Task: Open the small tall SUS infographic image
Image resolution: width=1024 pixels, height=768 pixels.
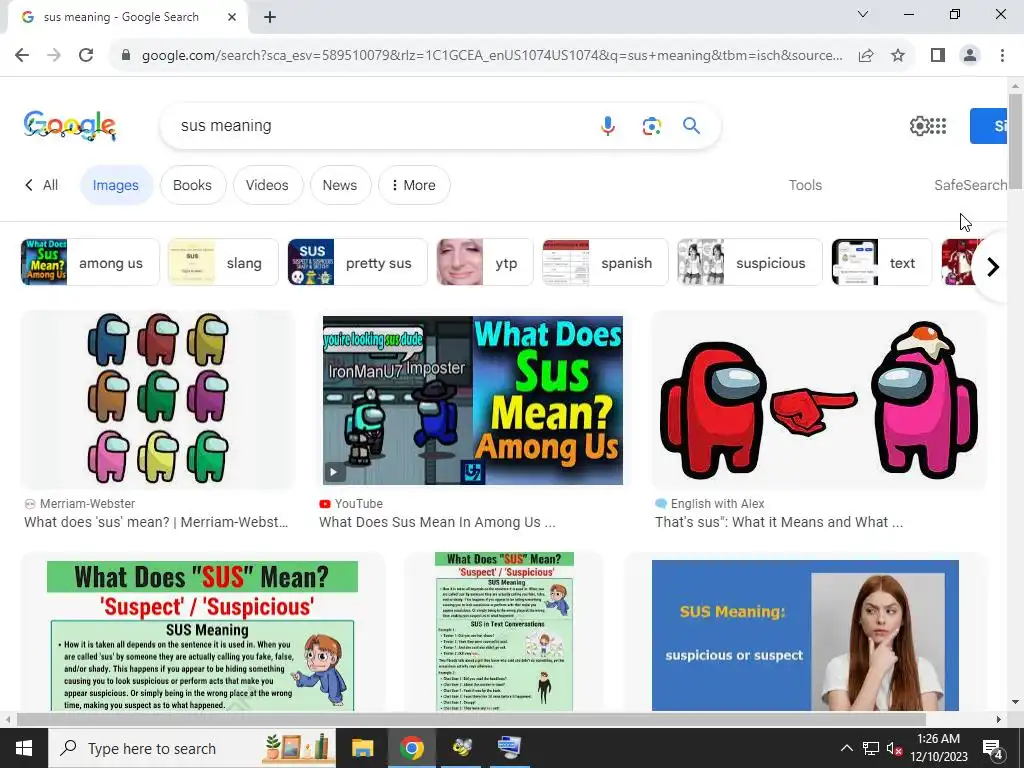Action: click(504, 632)
